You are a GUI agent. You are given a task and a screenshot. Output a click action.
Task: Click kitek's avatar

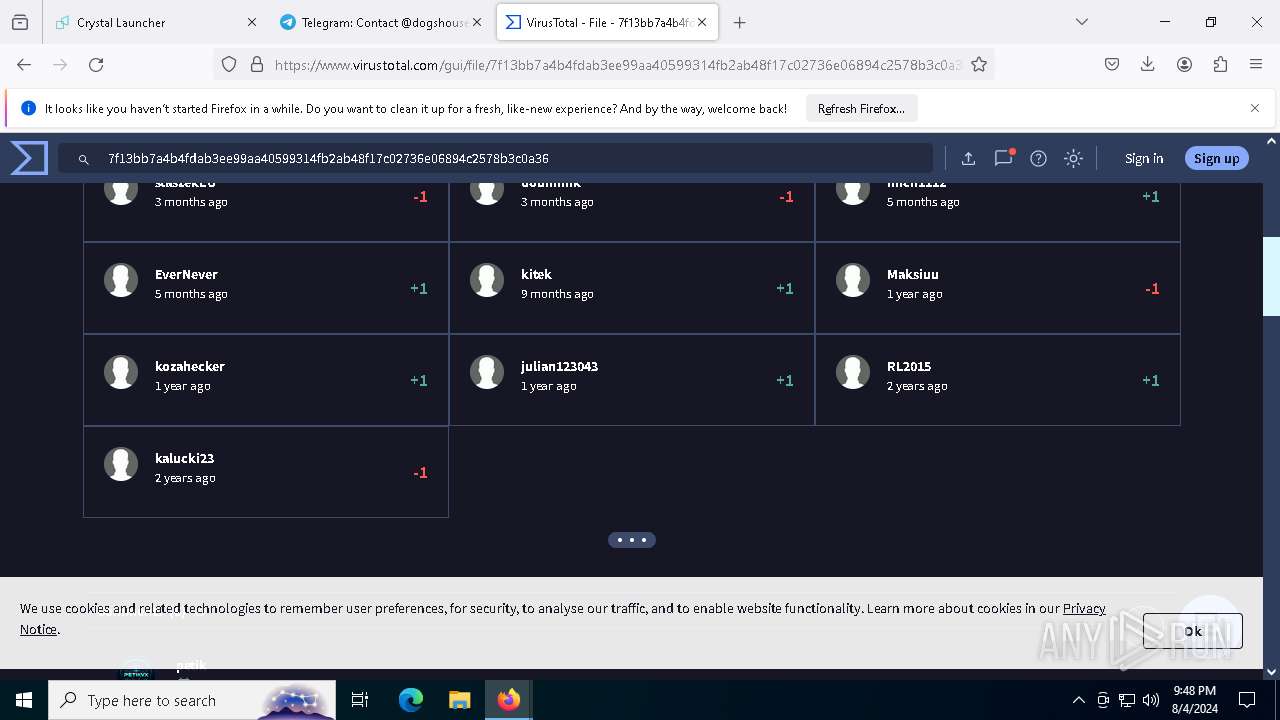(x=487, y=280)
